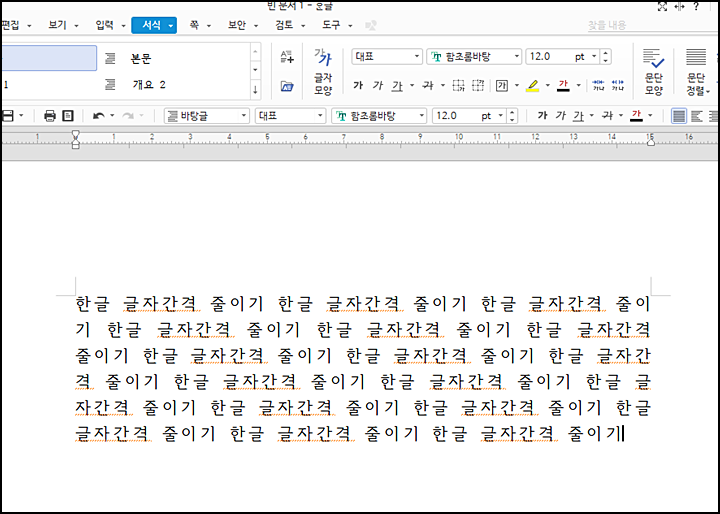Open the 도구 menu
Viewport: 720px width, 514px height.
point(337,25)
